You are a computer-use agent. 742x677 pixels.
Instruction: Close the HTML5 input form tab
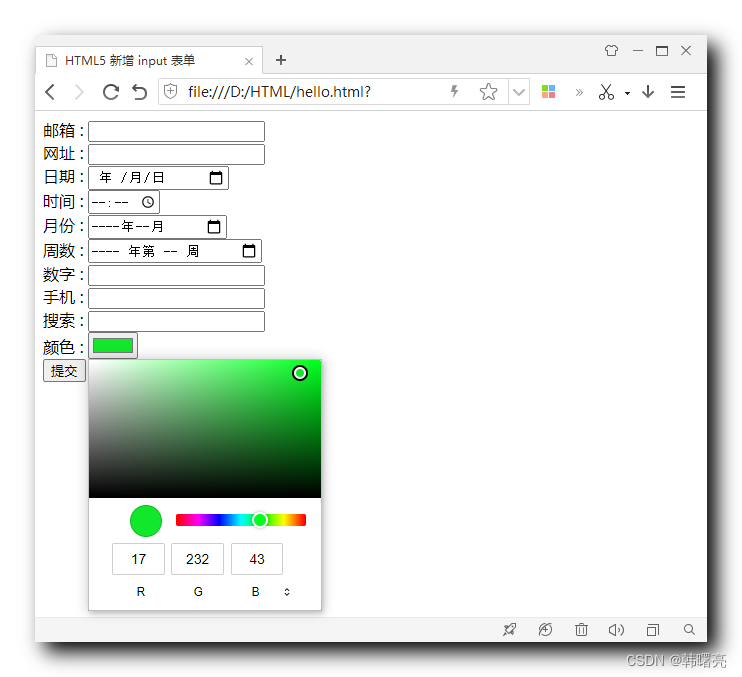(249, 62)
